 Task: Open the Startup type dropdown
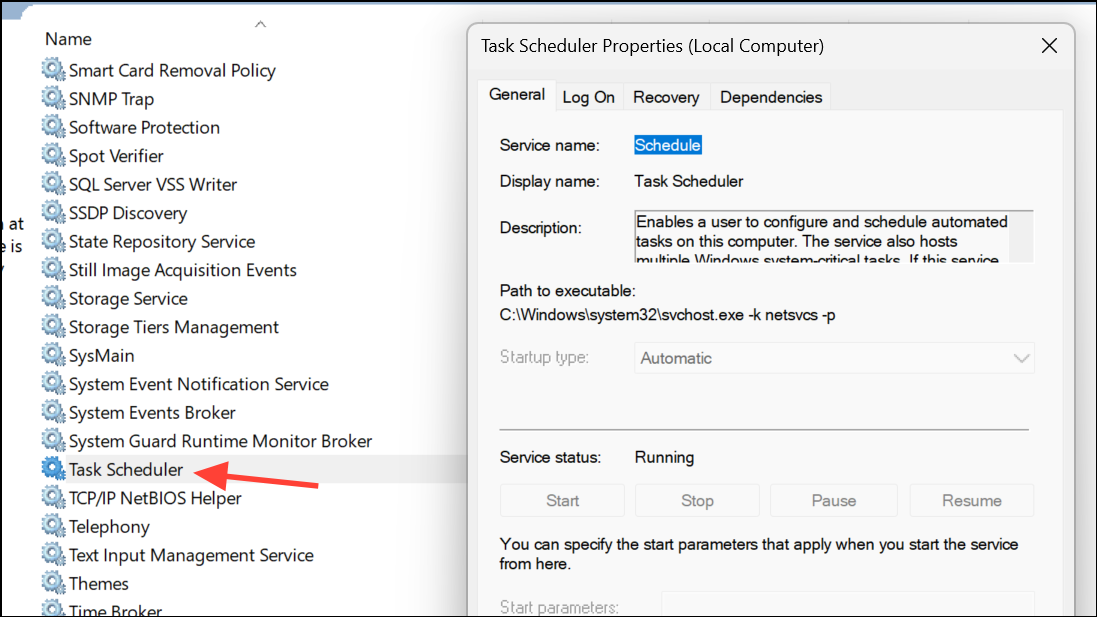click(x=835, y=357)
